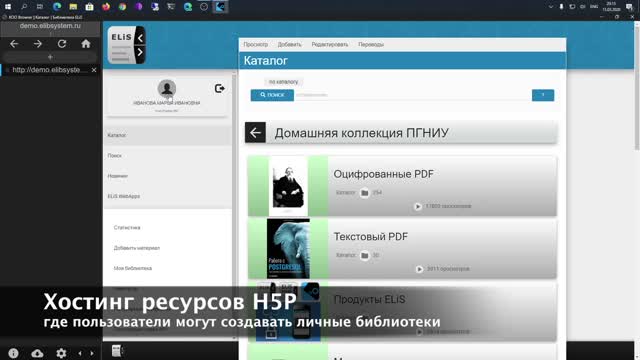Click the calculator-like icon in bottom bar
The height and width of the screenshot is (360, 640).
click(117, 351)
